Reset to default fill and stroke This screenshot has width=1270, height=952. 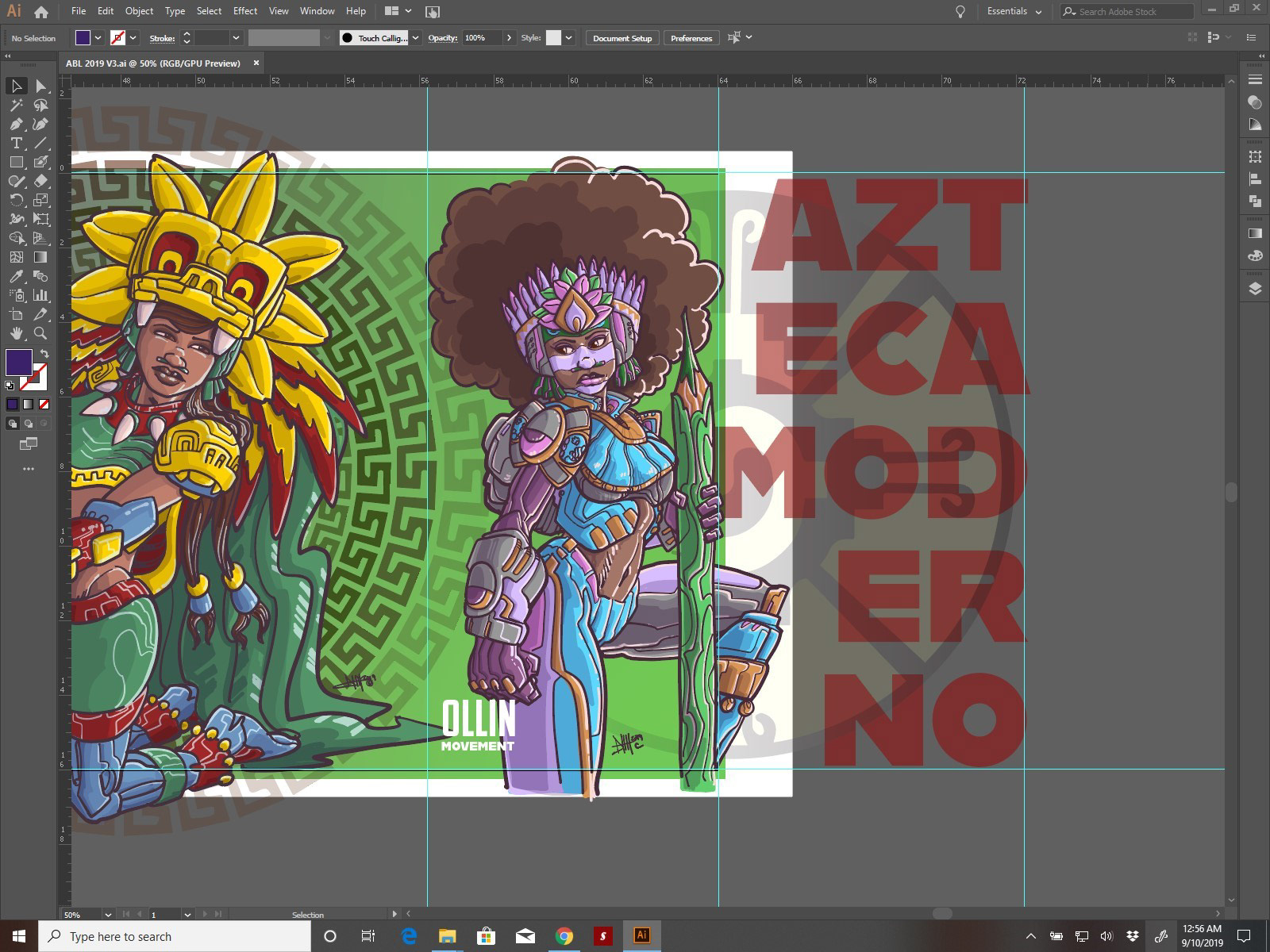10,386
